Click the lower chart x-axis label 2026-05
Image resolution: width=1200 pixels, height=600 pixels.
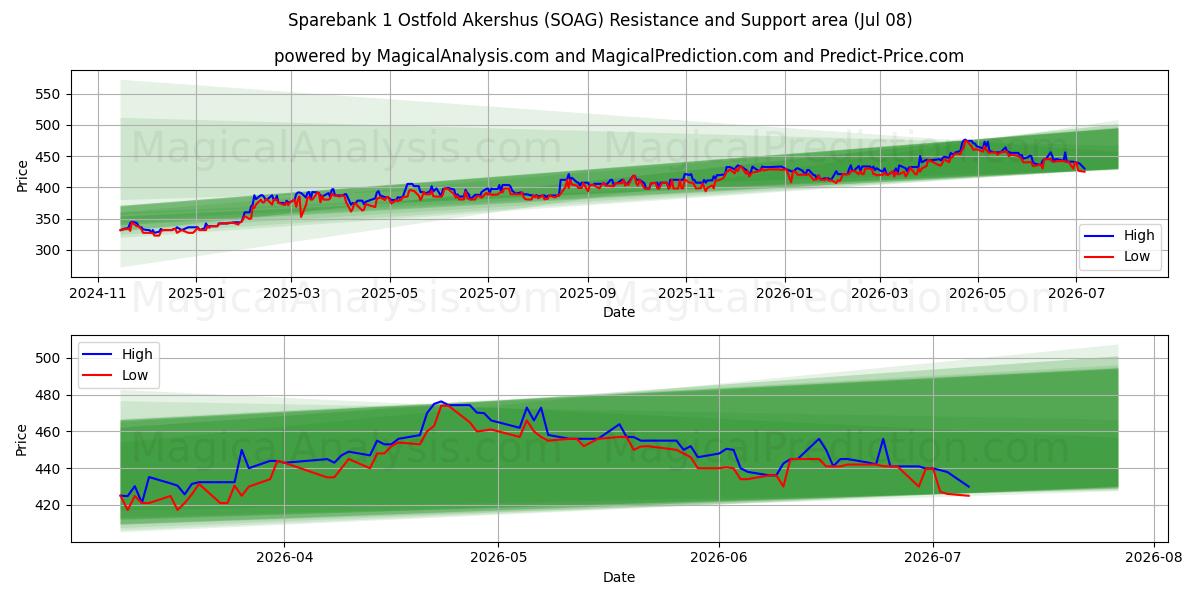click(x=498, y=559)
